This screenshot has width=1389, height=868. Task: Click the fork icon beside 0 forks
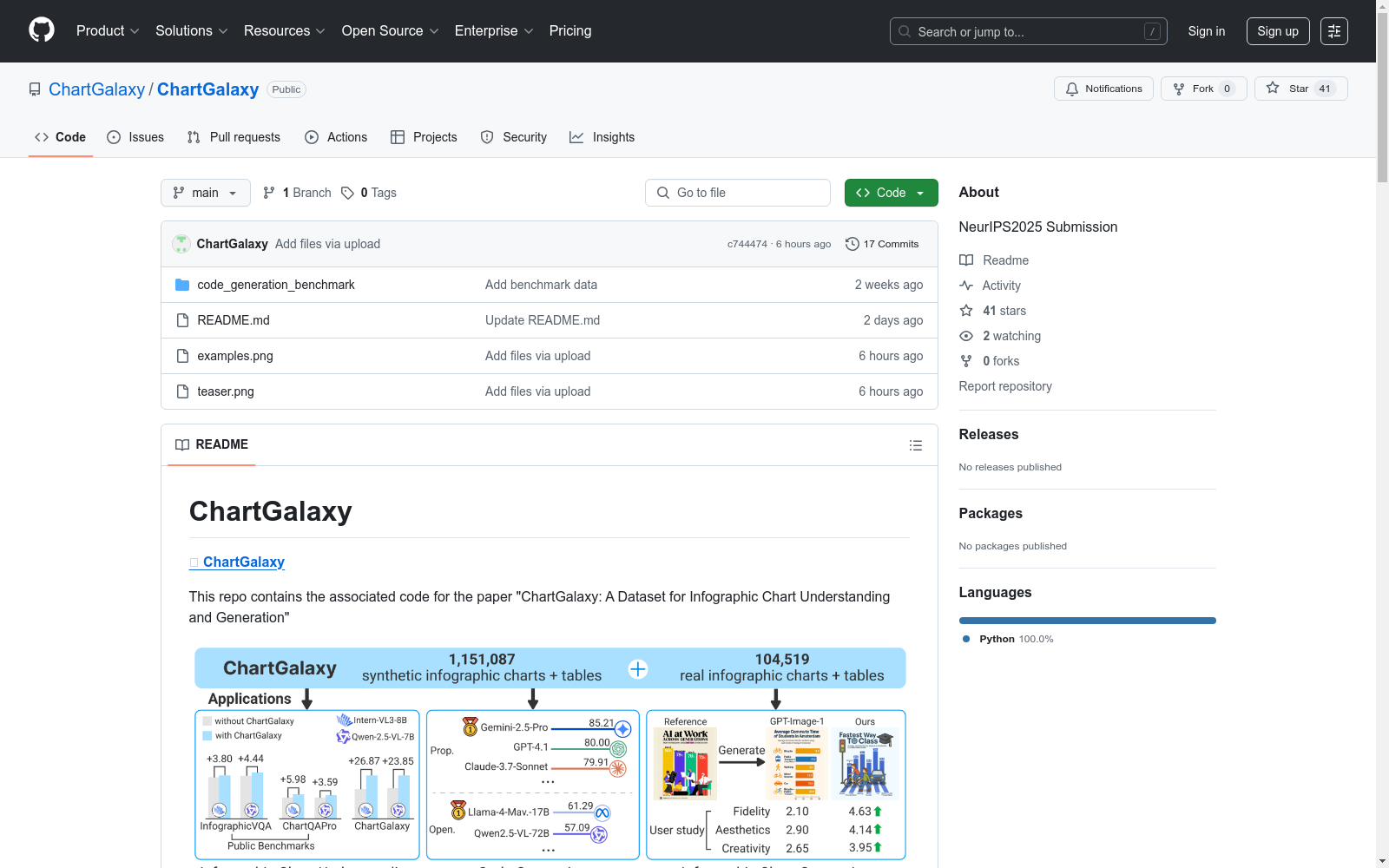tap(966, 361)
